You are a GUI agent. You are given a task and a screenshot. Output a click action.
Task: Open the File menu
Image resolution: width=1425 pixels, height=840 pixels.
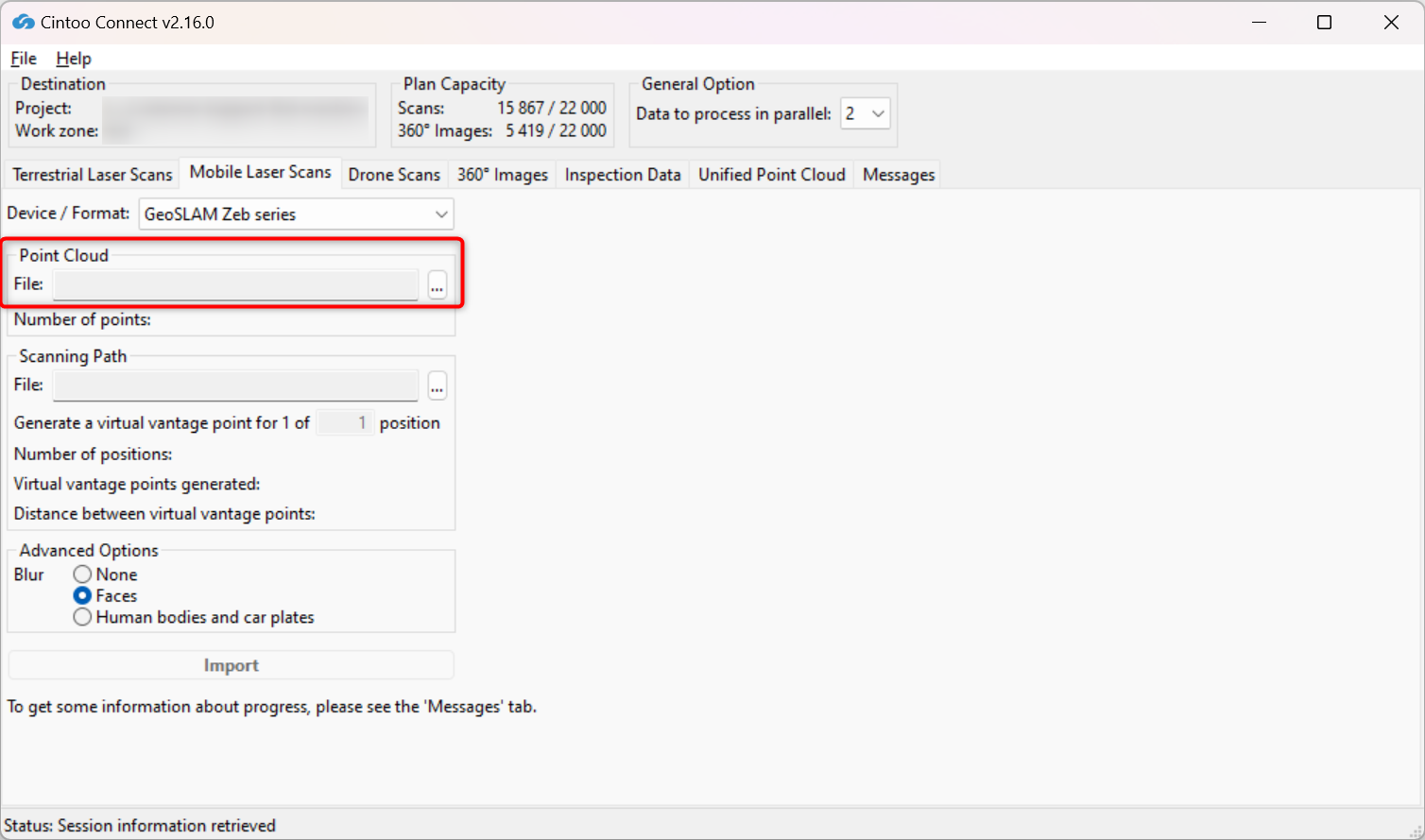click(x=24, y=59)
